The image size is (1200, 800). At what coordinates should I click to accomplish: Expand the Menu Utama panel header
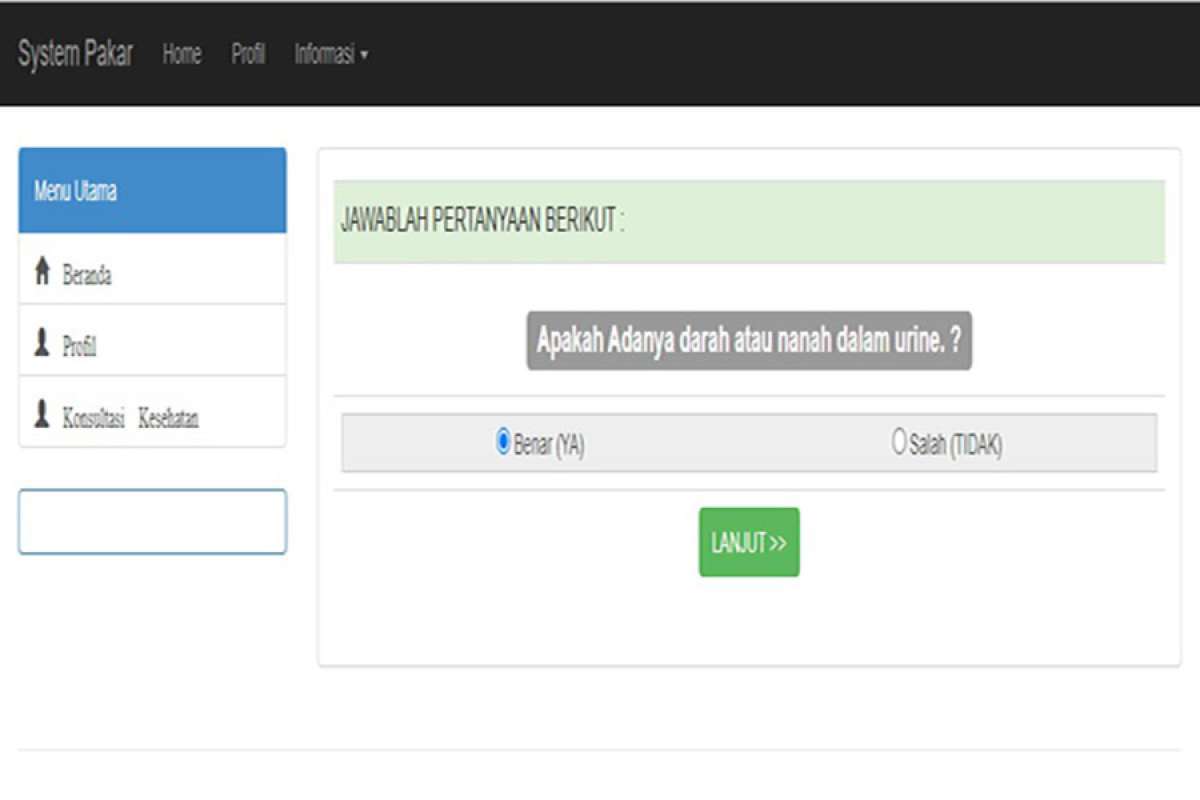click(150, 190)
